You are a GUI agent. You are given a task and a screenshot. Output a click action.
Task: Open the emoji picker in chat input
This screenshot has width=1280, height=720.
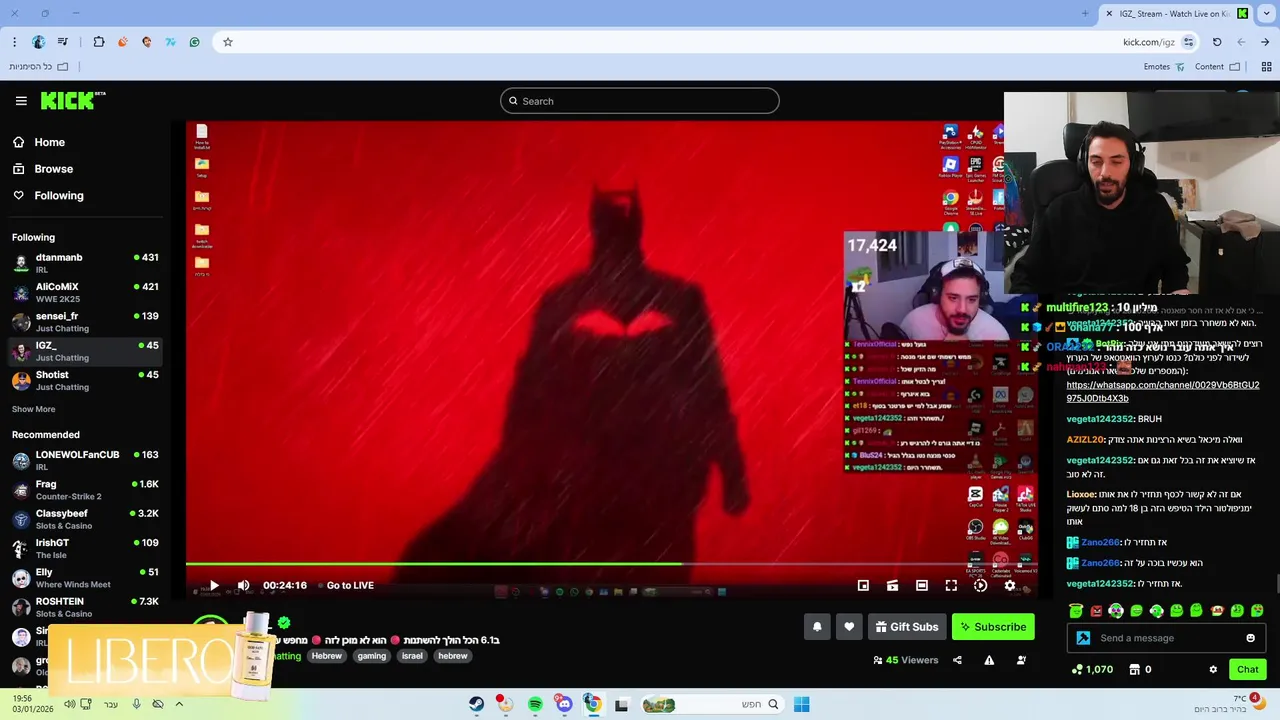pos(1250,638)
